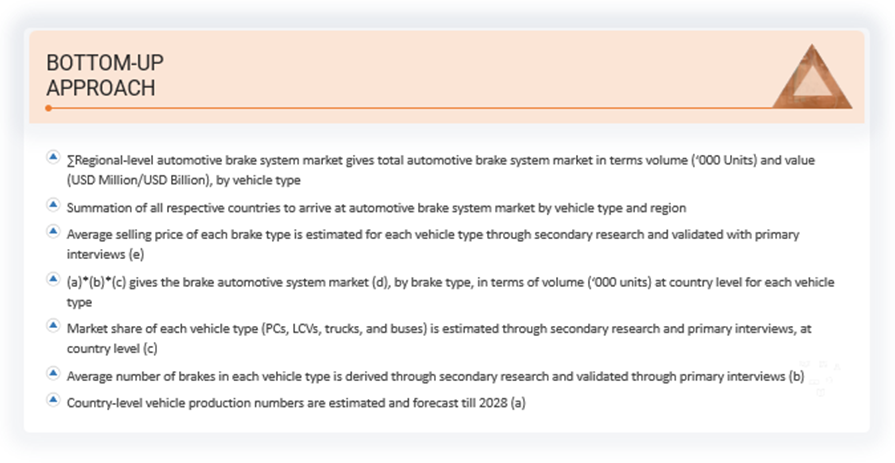Screen dimensions: 895x463
Task: Click bullet icon beside the (a)*(b)*(c) formula
Action: [52, 279]
